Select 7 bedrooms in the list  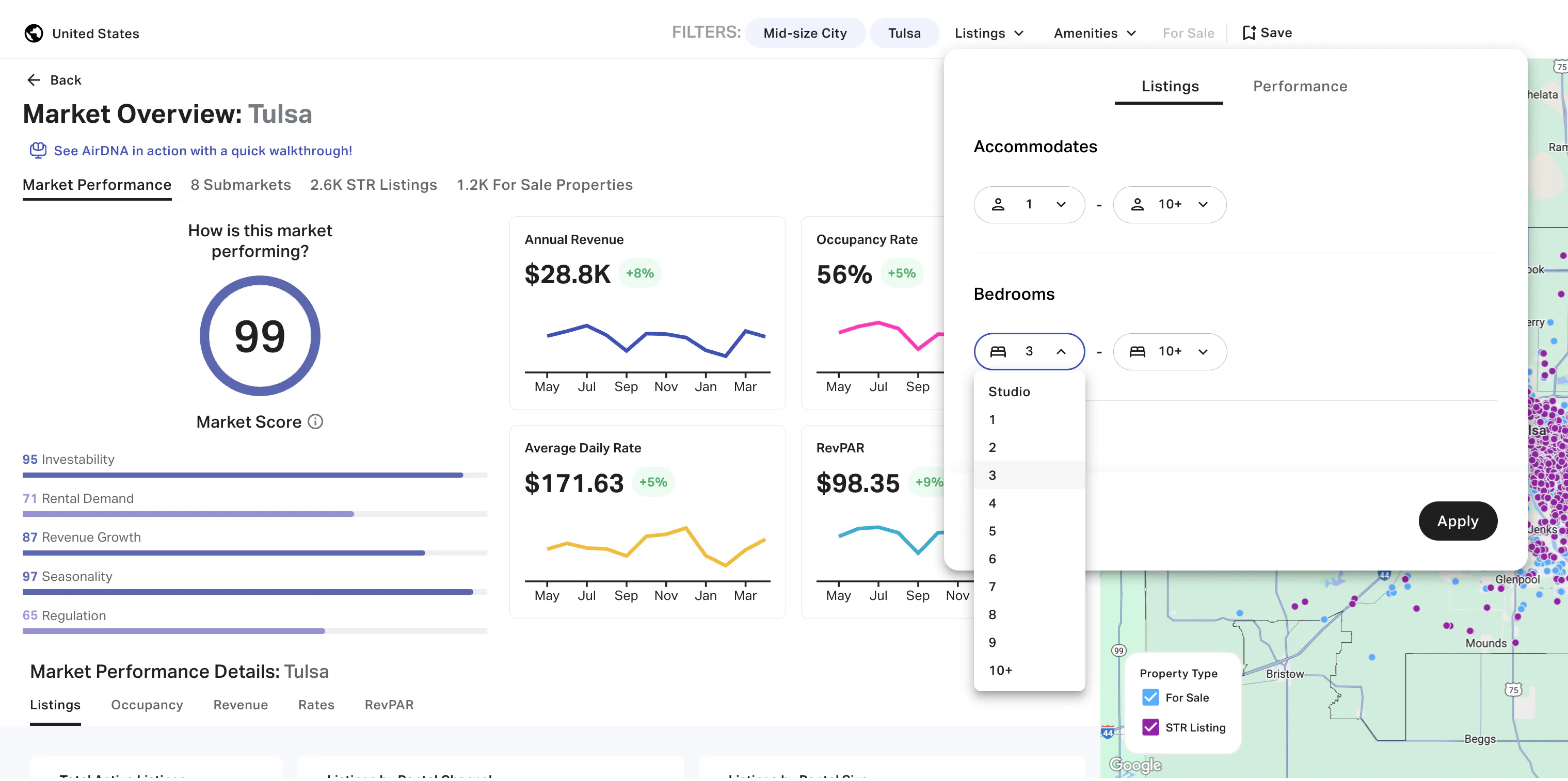point(1029,588)
